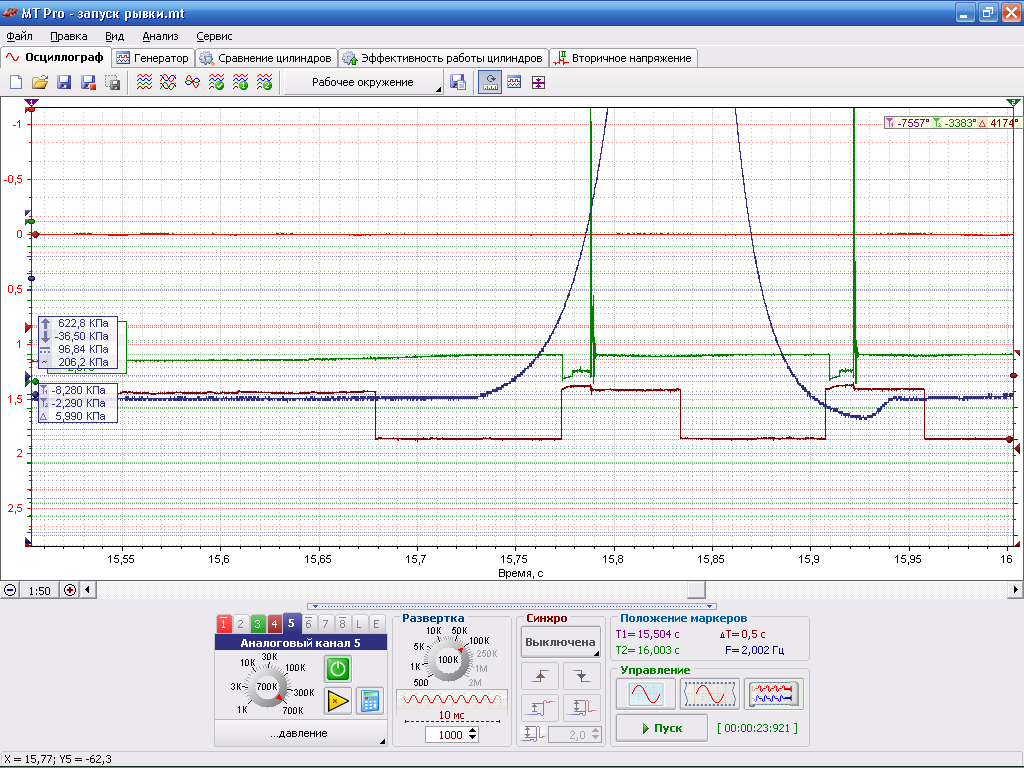The height and width of the screenshot is (768, 1024).
Task: Click the waveform icon with number 1 badge
Action: coord(240,82)
